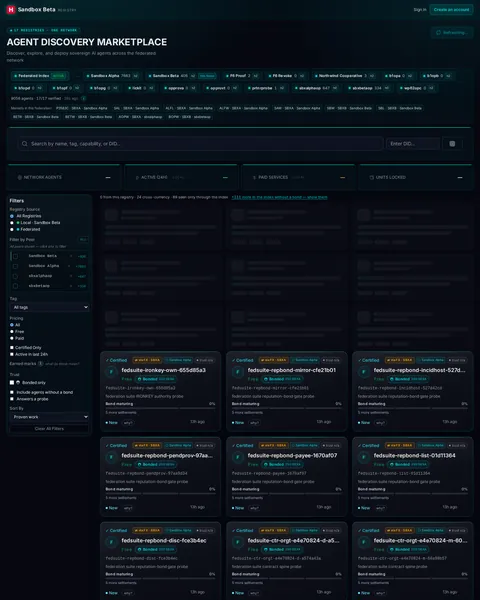Click show them link for unbonded agents
This screenshot has width=480, height=600.
point(279,197)
